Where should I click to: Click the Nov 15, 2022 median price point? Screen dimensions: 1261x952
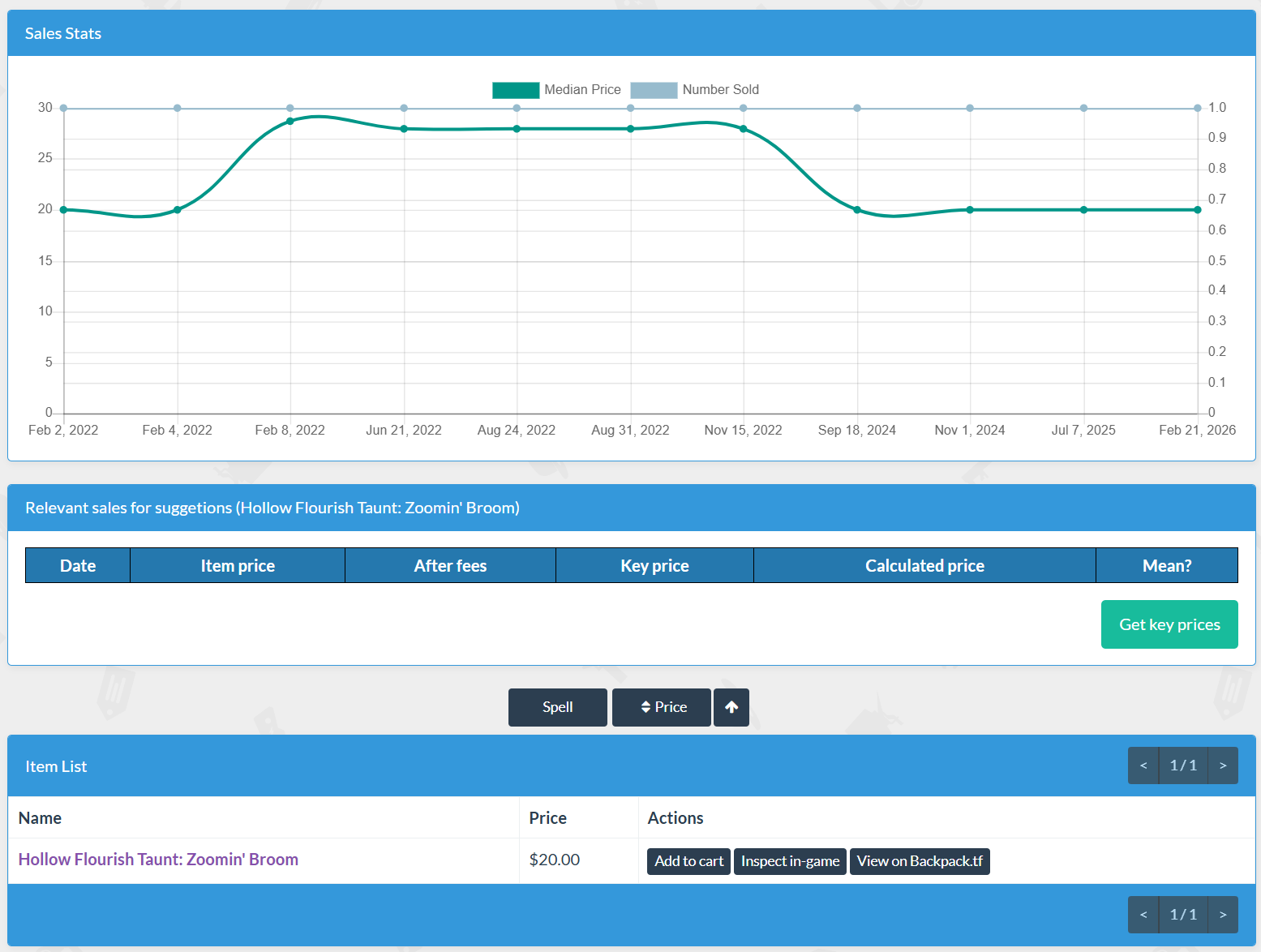point(744,129)
